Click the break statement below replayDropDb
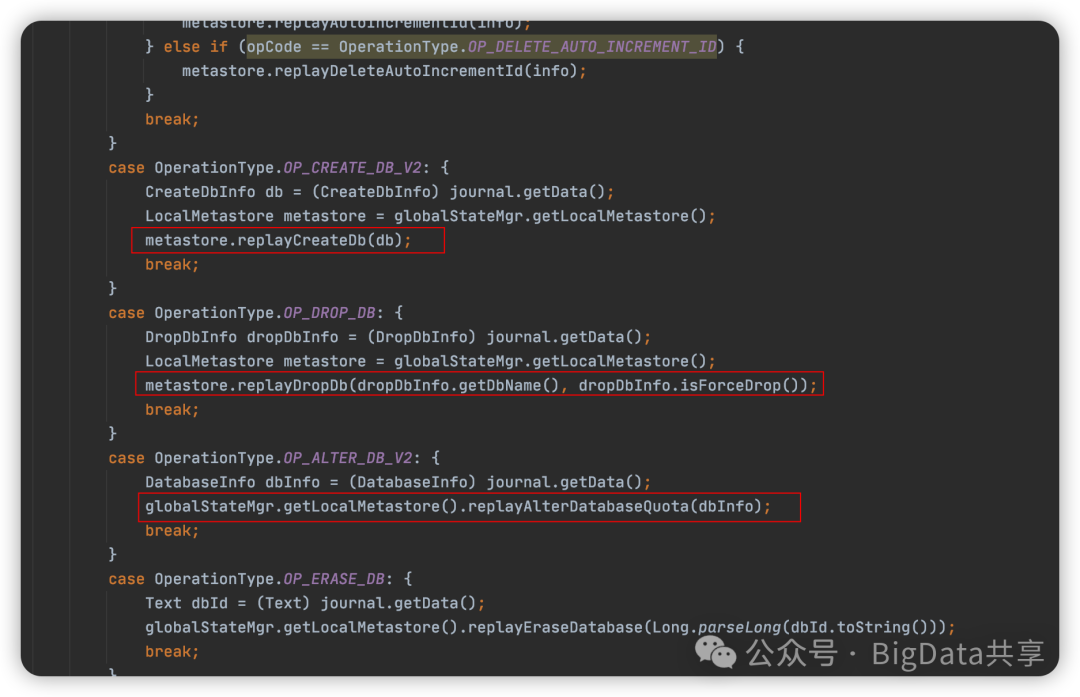The image size is (1080, 697). [x=172, y=410]
